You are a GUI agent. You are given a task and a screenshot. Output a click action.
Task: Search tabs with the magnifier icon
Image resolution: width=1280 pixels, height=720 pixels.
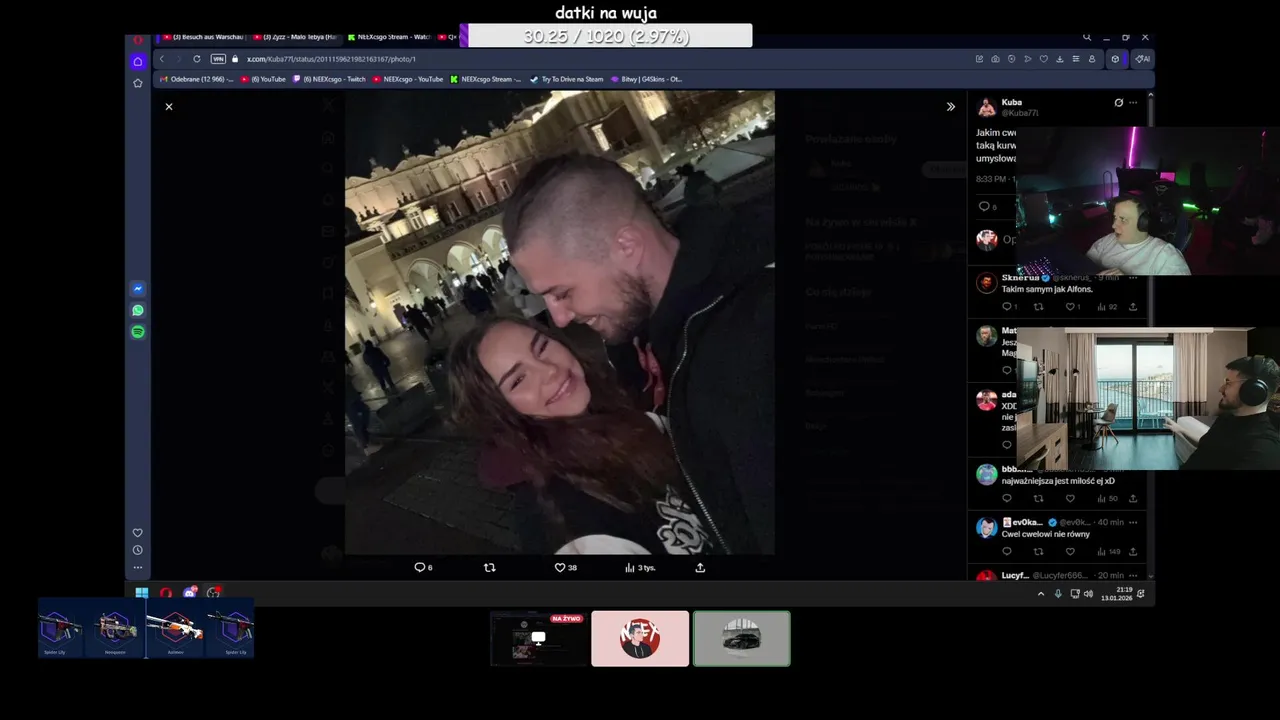(x=1087, y=37)
